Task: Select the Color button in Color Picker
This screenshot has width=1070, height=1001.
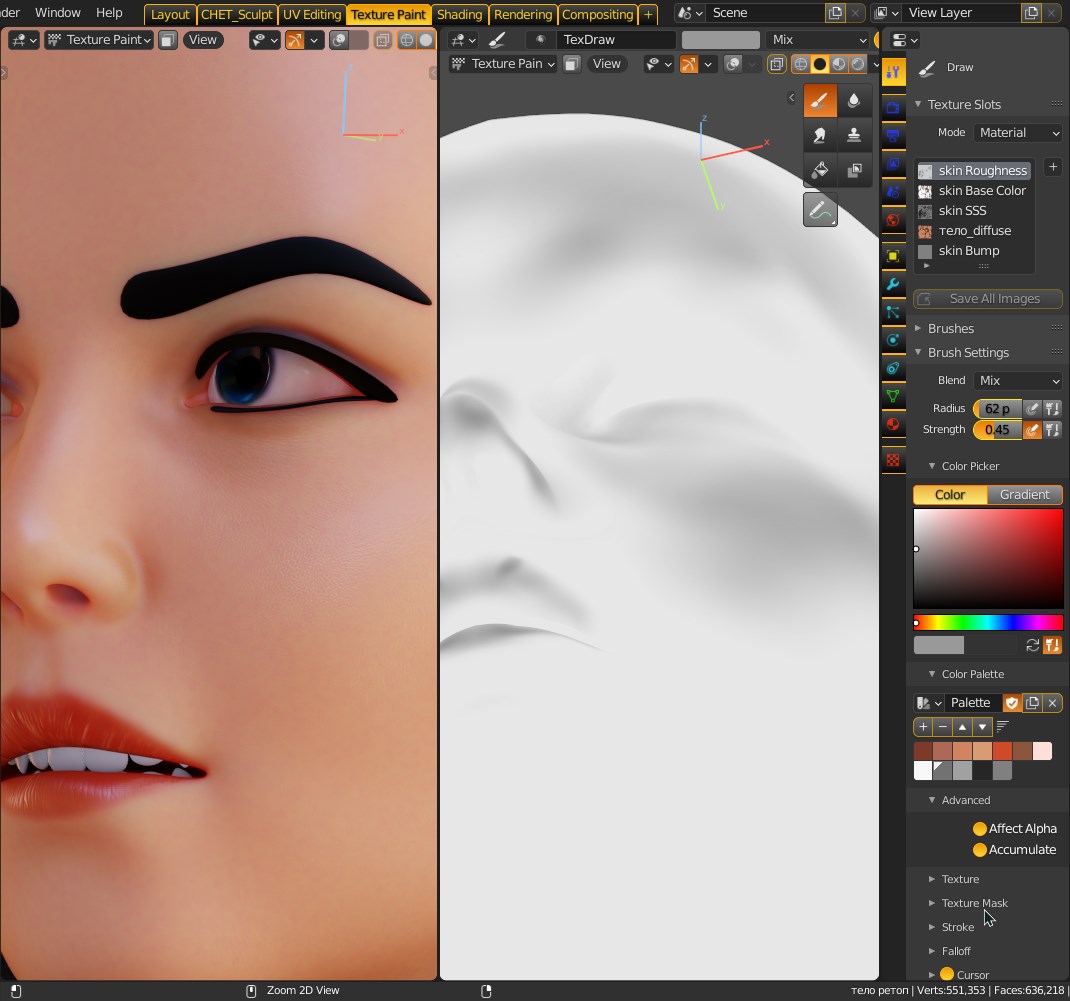Action: pos(950,495)
